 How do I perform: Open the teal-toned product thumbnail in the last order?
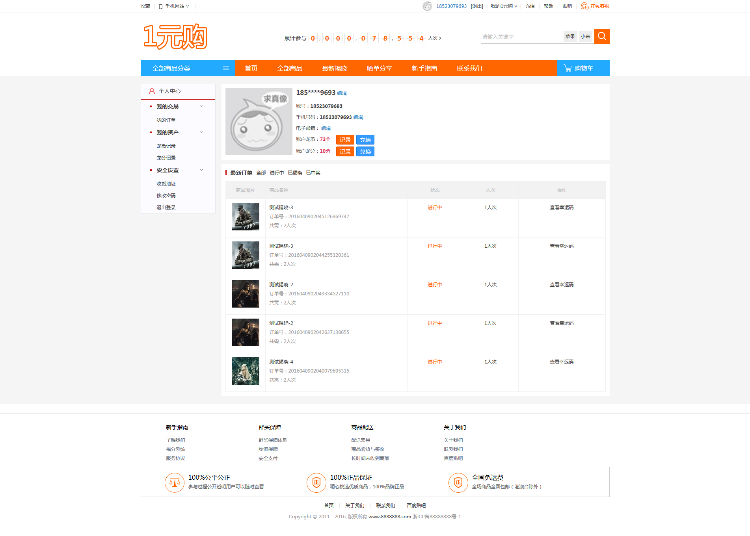click(245, 371)
